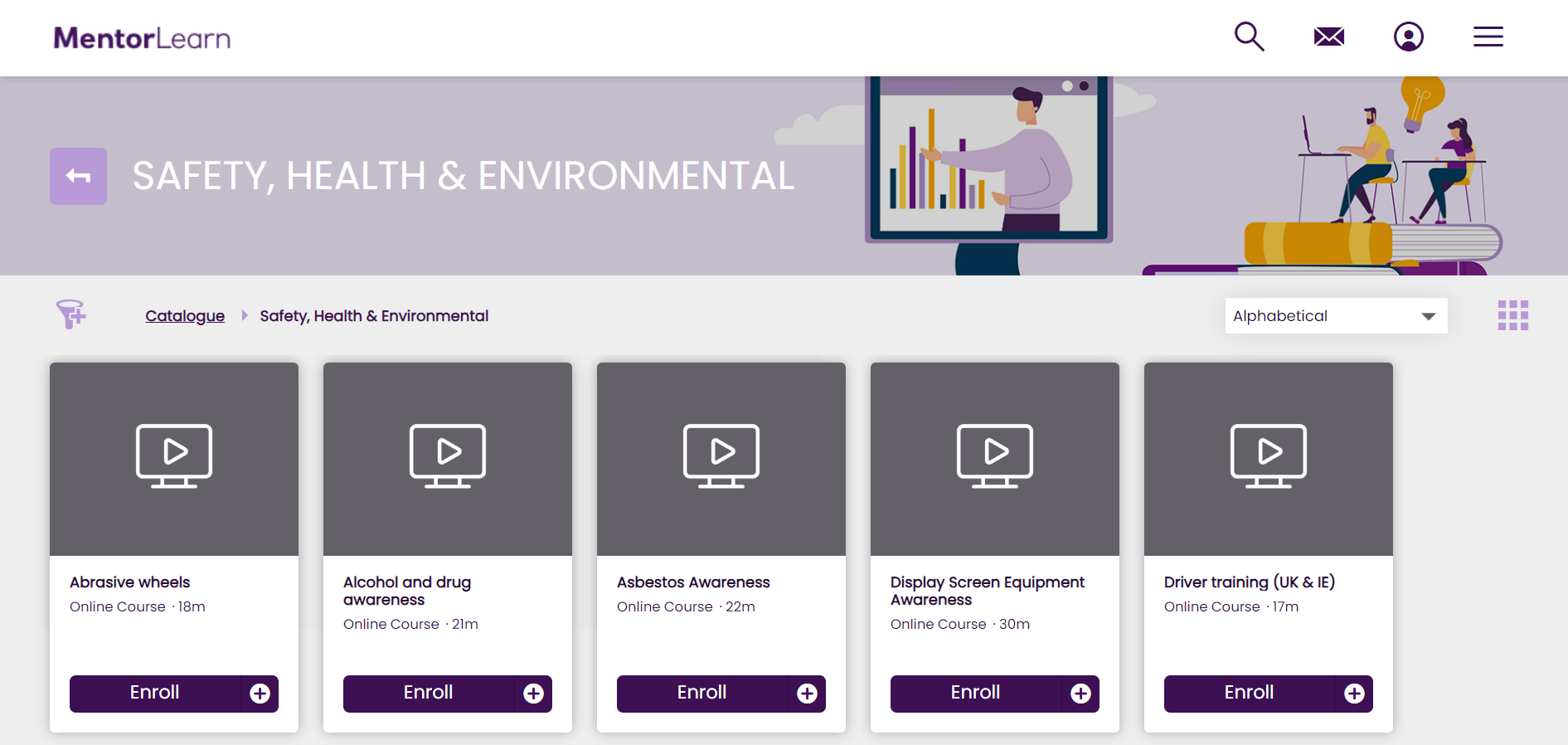
Task: Expand the Alphabetical sort dropdown
Action: click(1336, 316)
